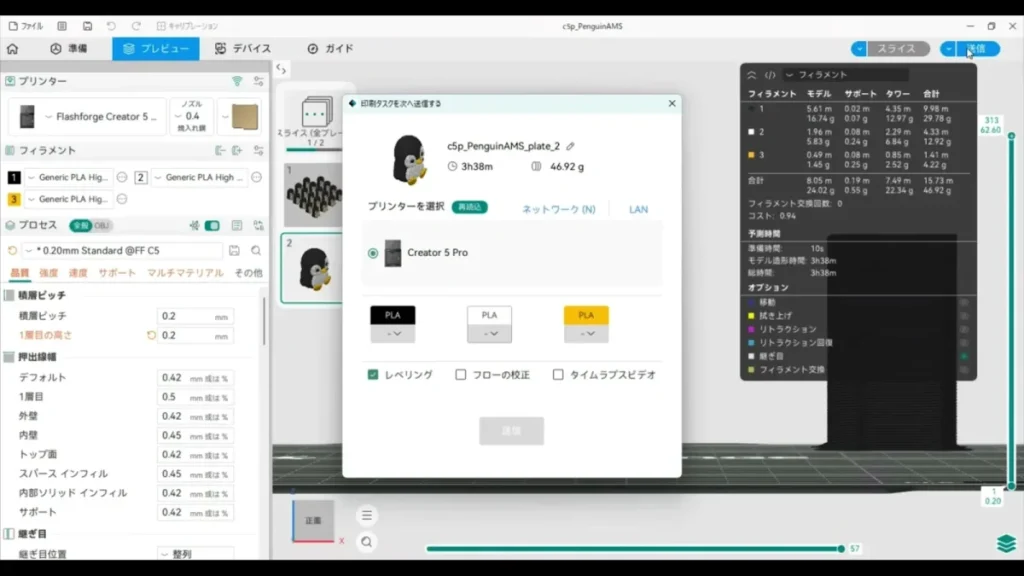This screenshot has width=1024, height=576.
Task: Switch to LAN printer list
Action: (638, 210)
